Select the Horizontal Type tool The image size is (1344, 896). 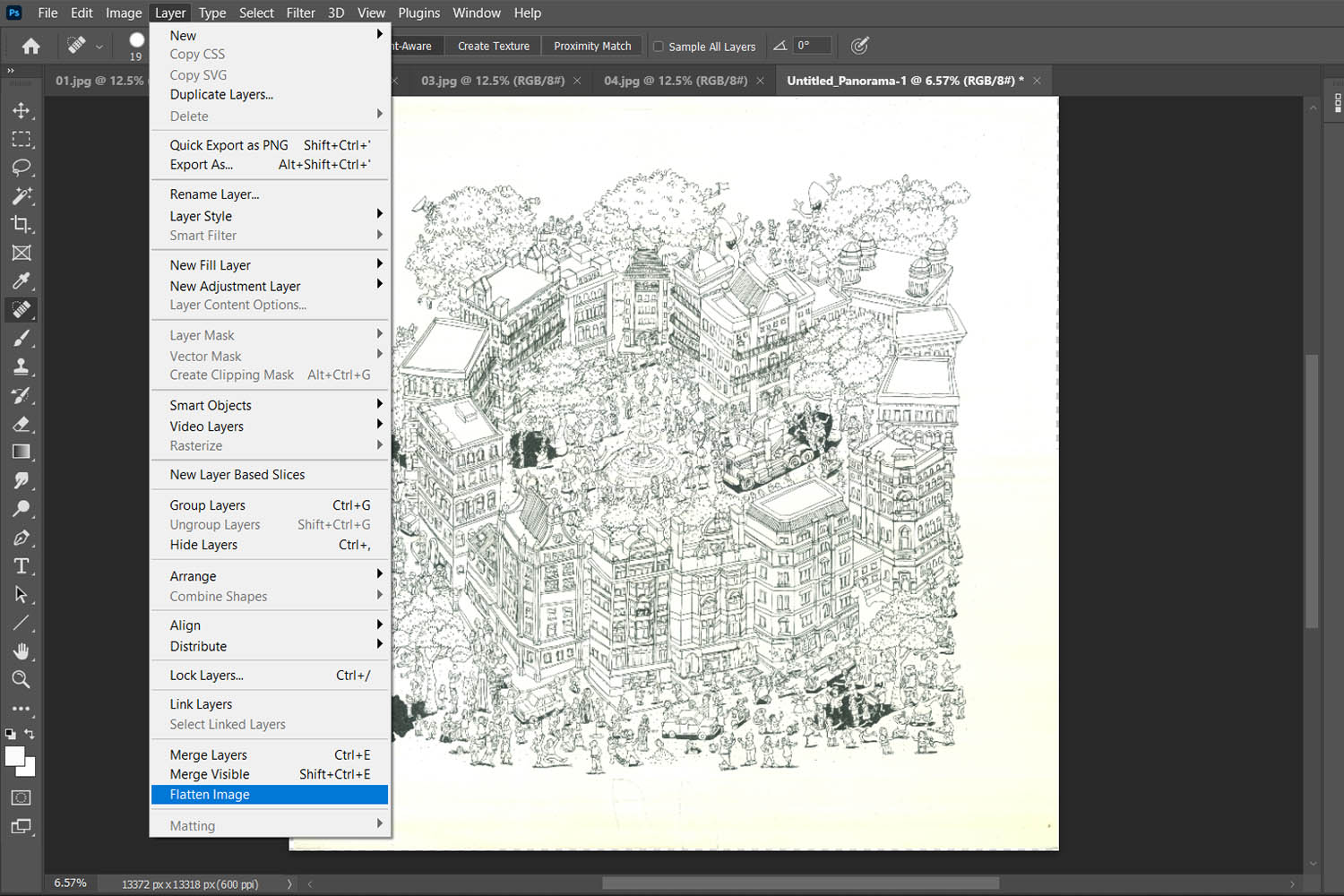point(22,566)
